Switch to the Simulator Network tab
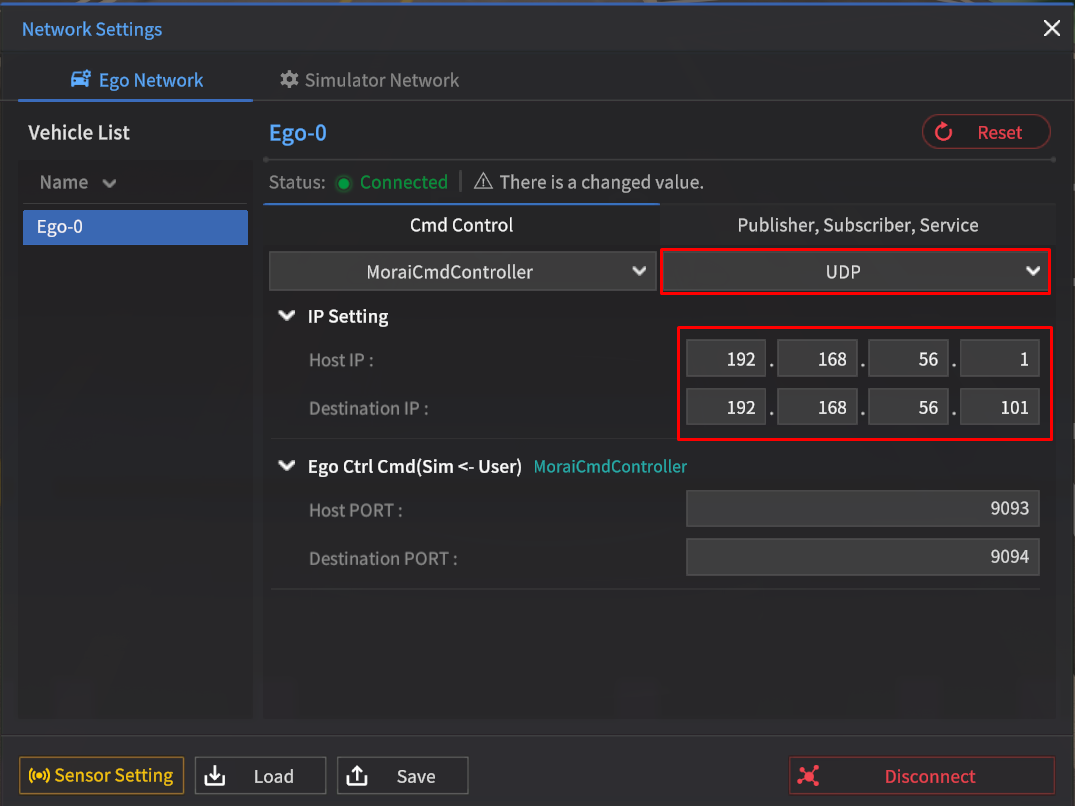The height and width of the screenshot is (806, 1075). [x=369, y=80]
